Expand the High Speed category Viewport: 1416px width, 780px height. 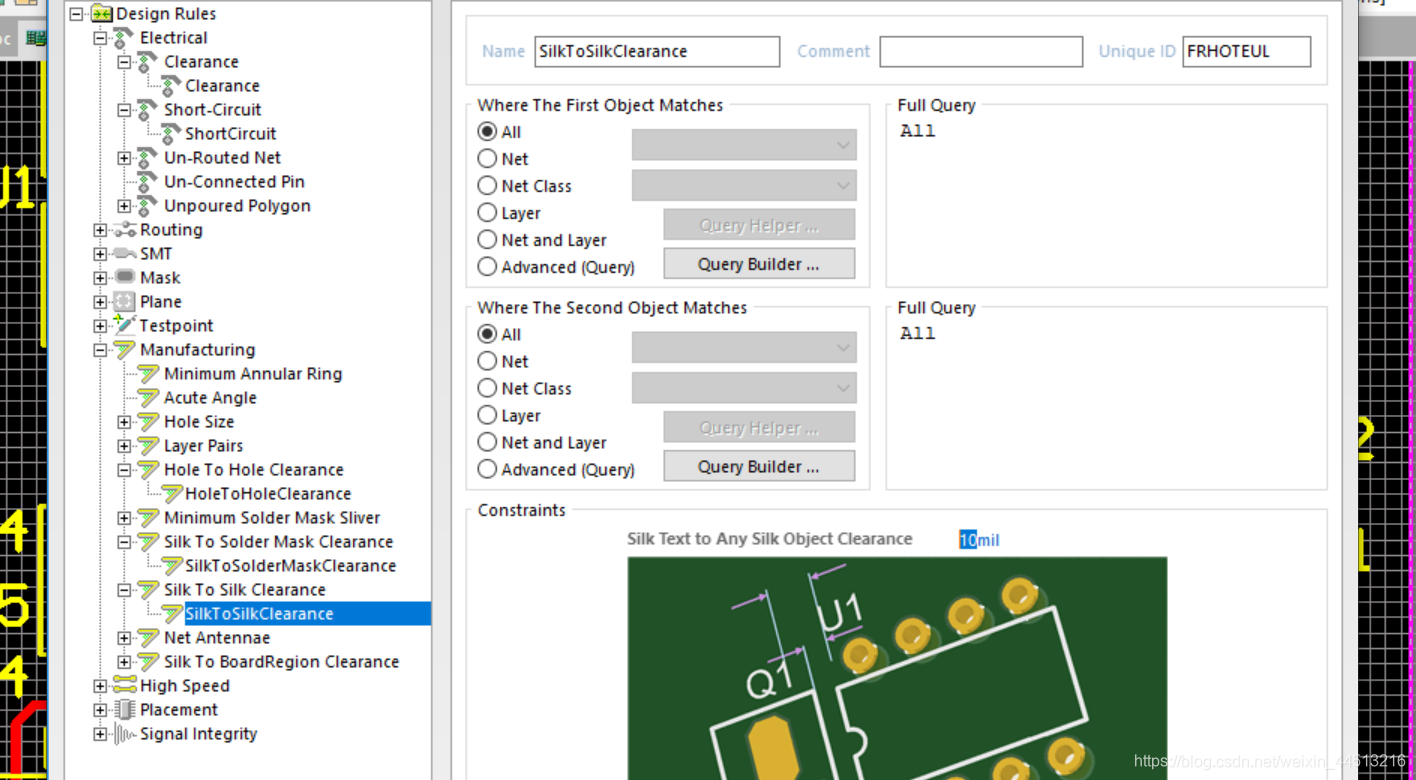click(x=100, y=686)
